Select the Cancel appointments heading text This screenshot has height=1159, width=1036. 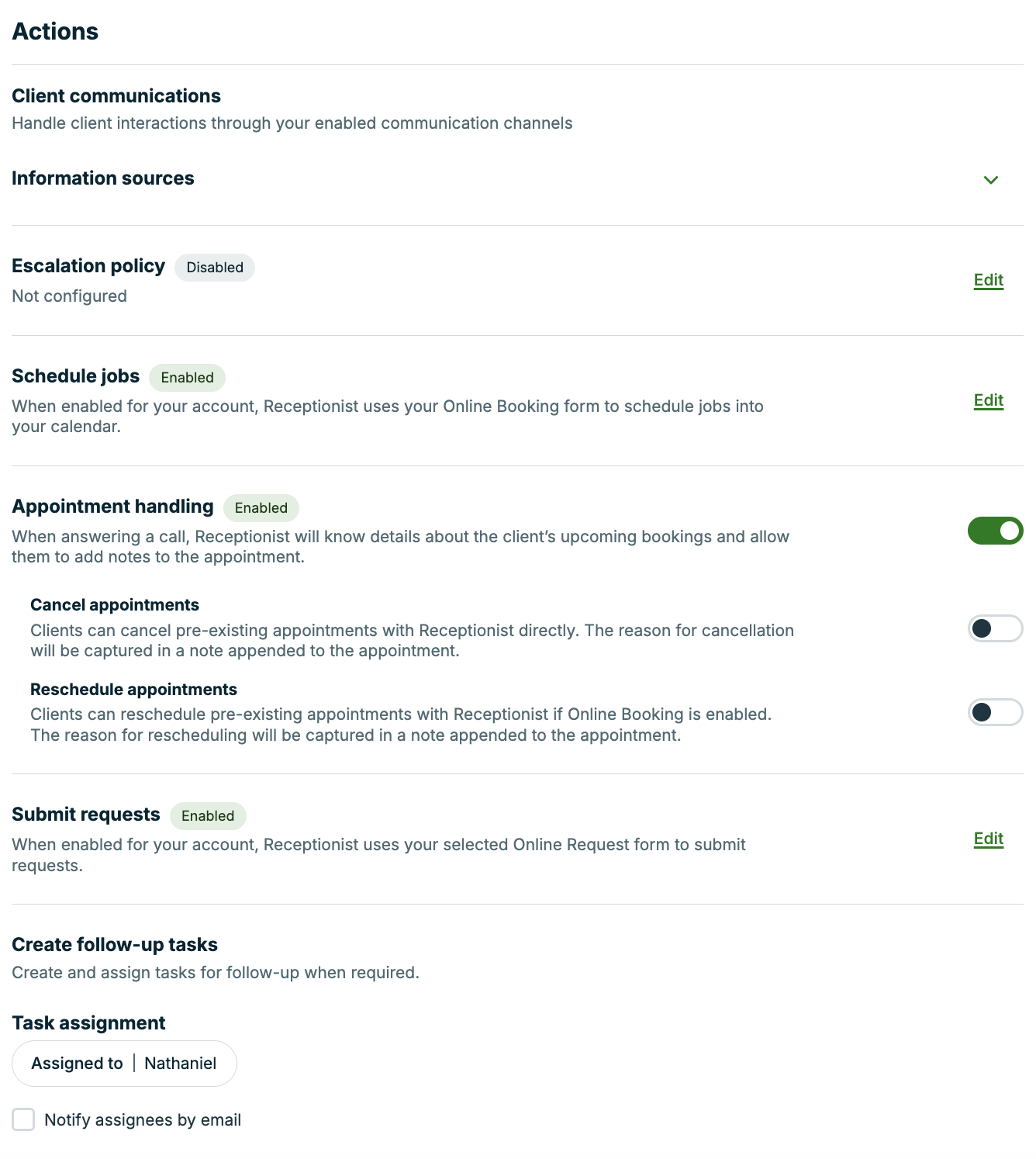click(114, 604)
